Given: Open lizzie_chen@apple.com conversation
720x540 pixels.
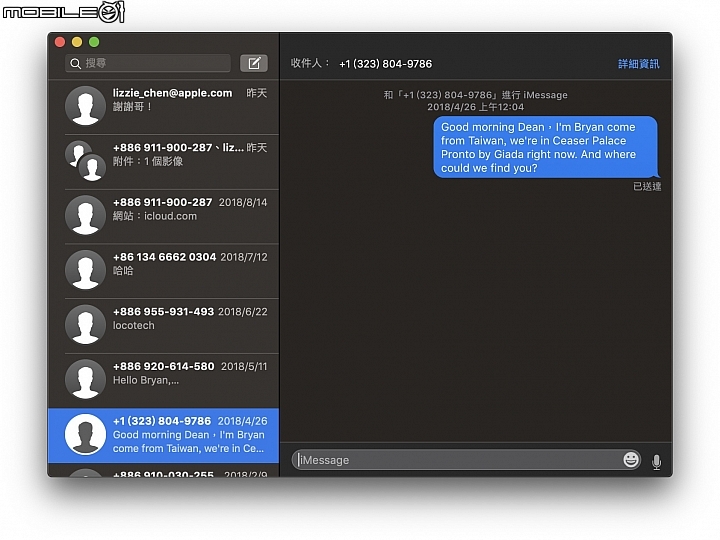Looking at the screenshot, I should click(x=163, y=107).
